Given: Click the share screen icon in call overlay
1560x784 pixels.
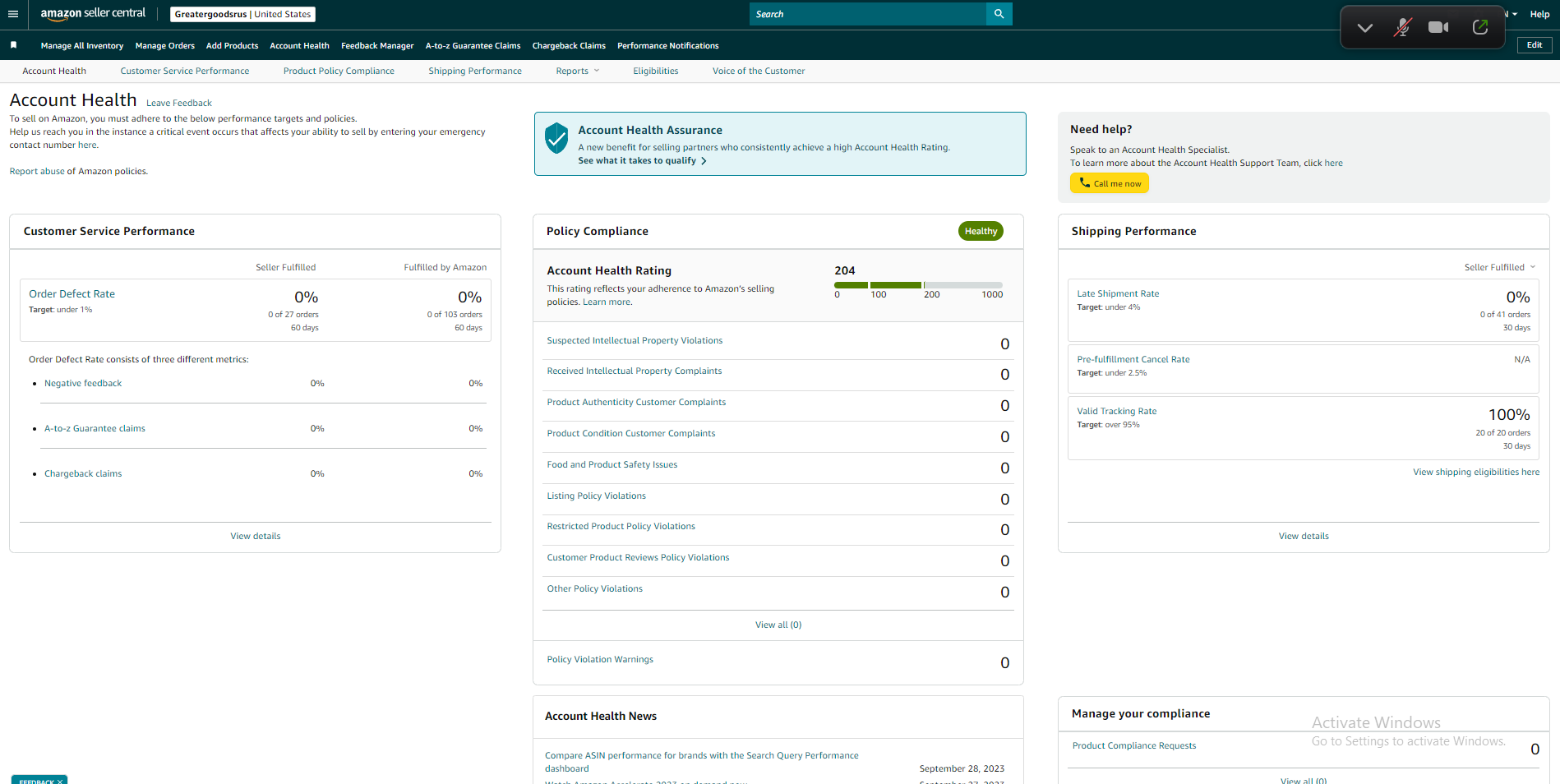Looking at the screenshot, I should pos(1480,27).
